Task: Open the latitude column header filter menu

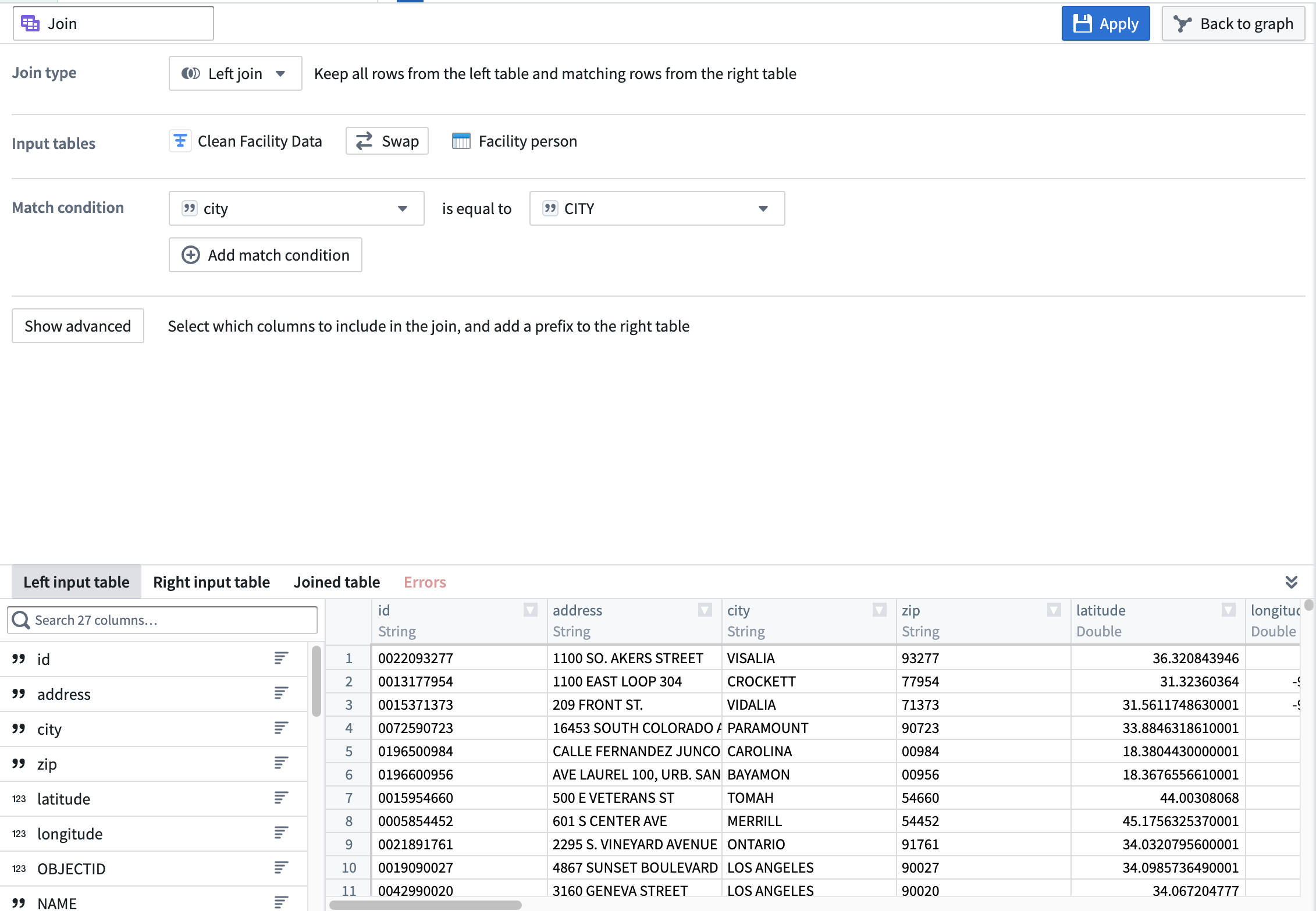Action: pyautogui.click(x=1228, y=610)
